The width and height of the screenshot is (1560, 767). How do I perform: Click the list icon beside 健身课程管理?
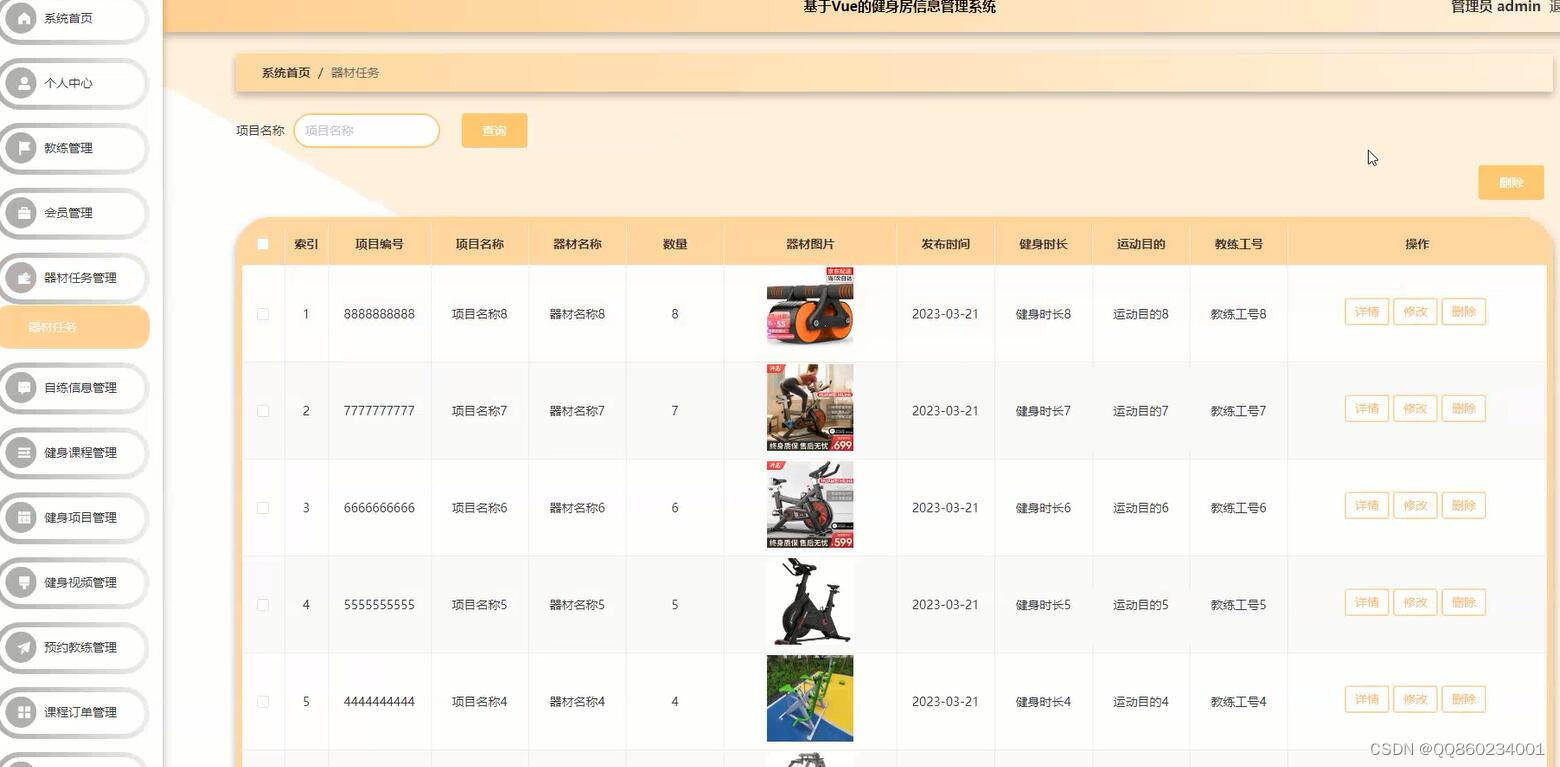[23, 453]
